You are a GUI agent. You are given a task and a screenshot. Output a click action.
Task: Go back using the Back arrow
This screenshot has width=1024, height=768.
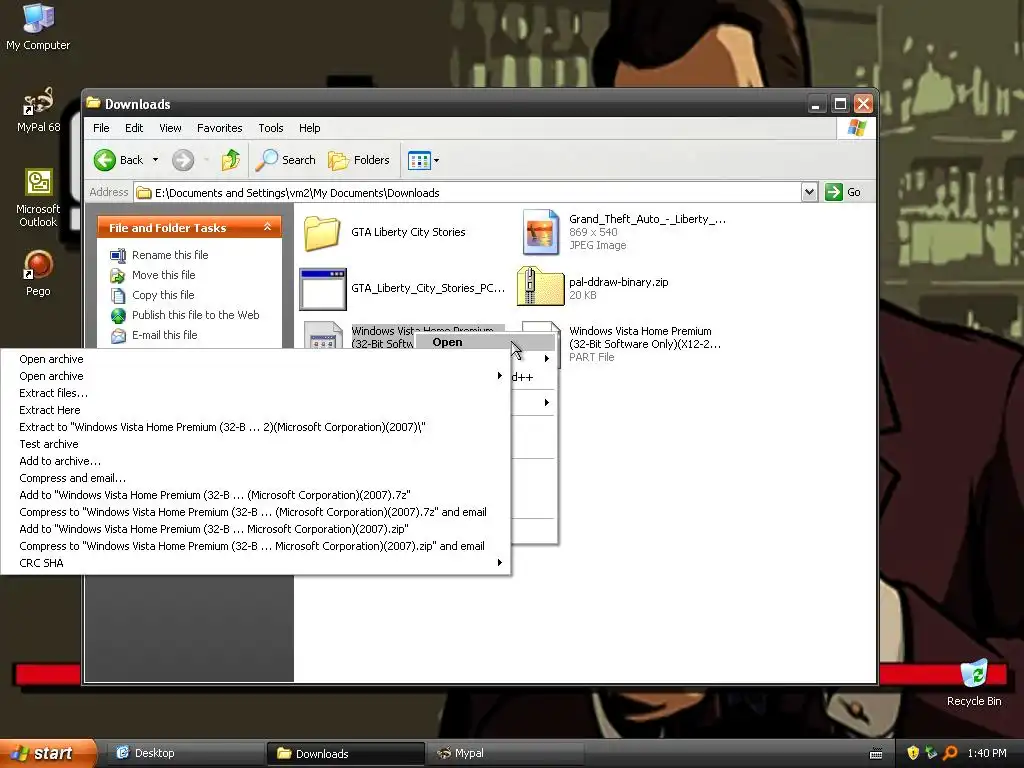[x=119, y=160]
